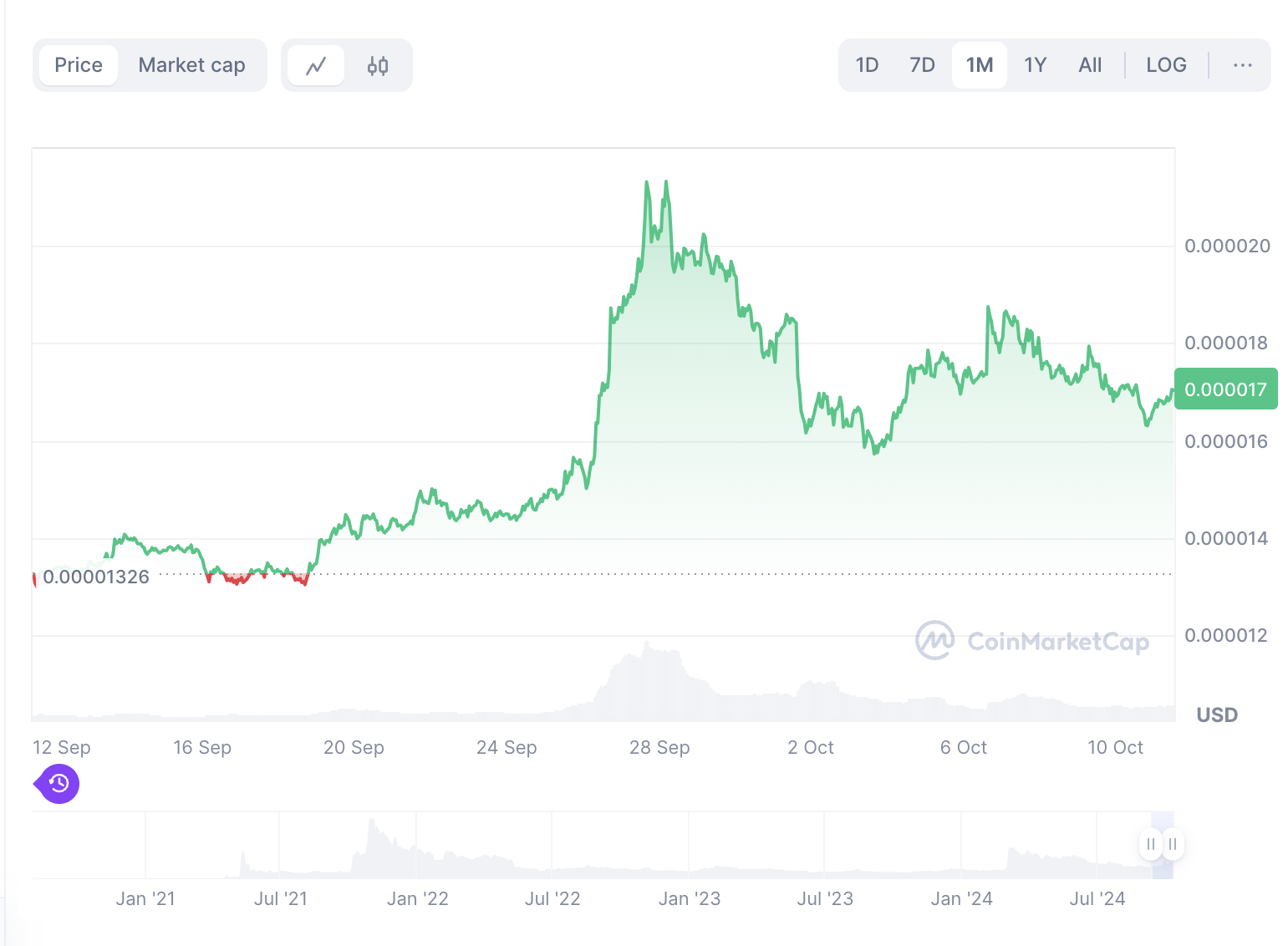Click the 0.000018 price axis label
1288x946 pixels.
click(x=1226, y=343)
